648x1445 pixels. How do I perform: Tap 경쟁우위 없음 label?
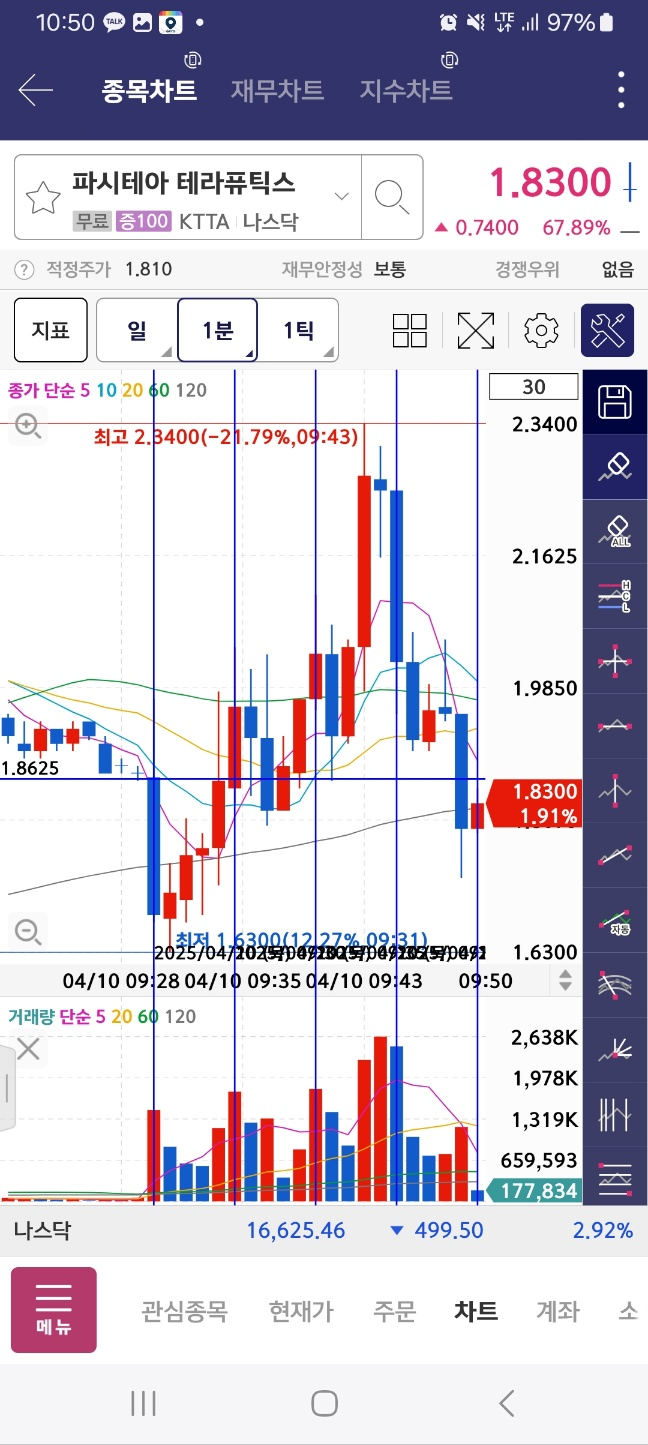[564, 269]
